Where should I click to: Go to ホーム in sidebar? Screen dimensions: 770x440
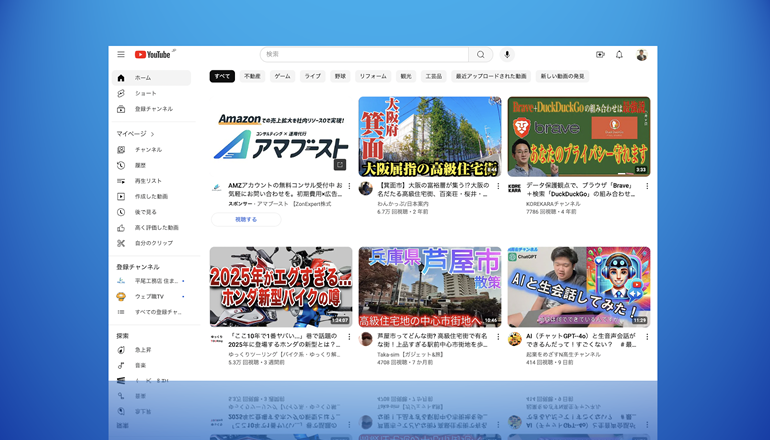point(151,78)
